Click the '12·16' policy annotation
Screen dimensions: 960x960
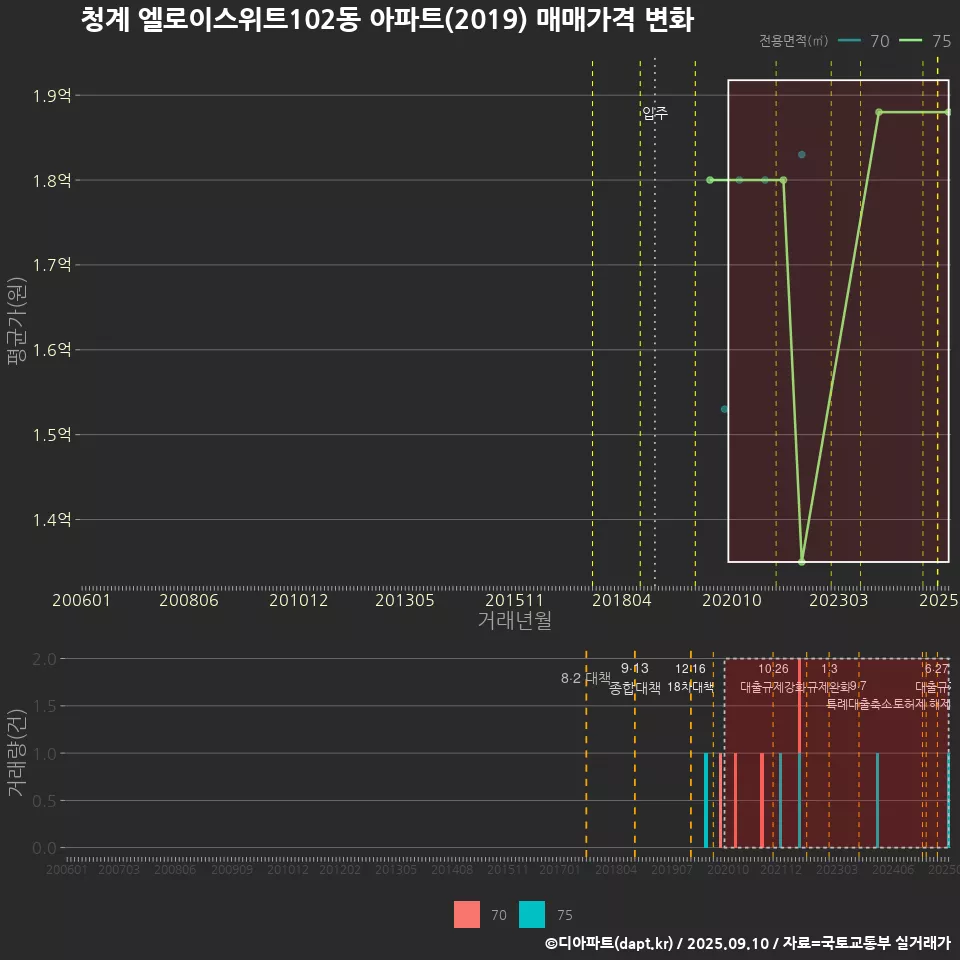coord(691,669)
